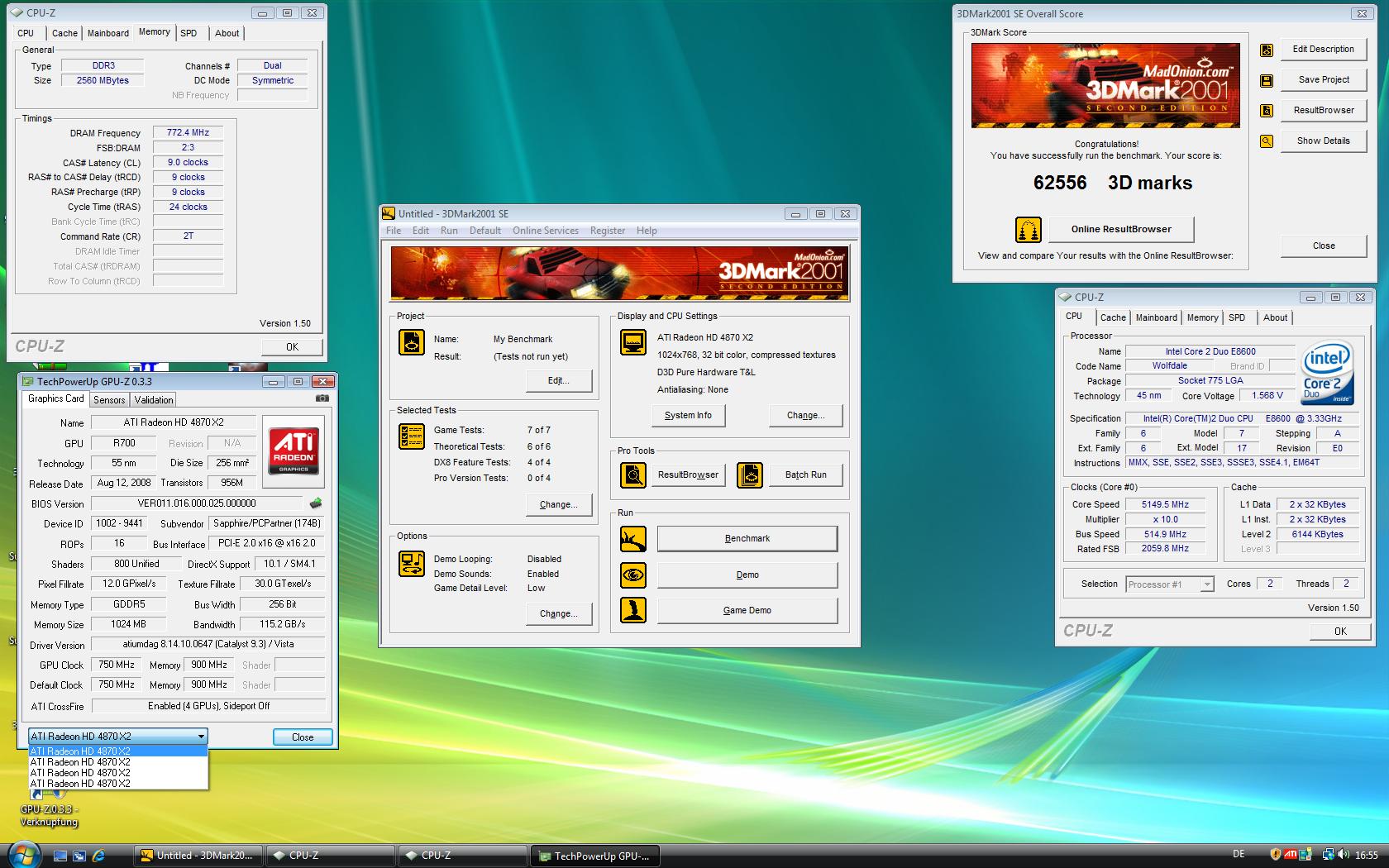This screenshot has width=1389, height=868.
Task: Switch to Untitled 3DMark2001 taskbar button
Action: pos(199,856)
